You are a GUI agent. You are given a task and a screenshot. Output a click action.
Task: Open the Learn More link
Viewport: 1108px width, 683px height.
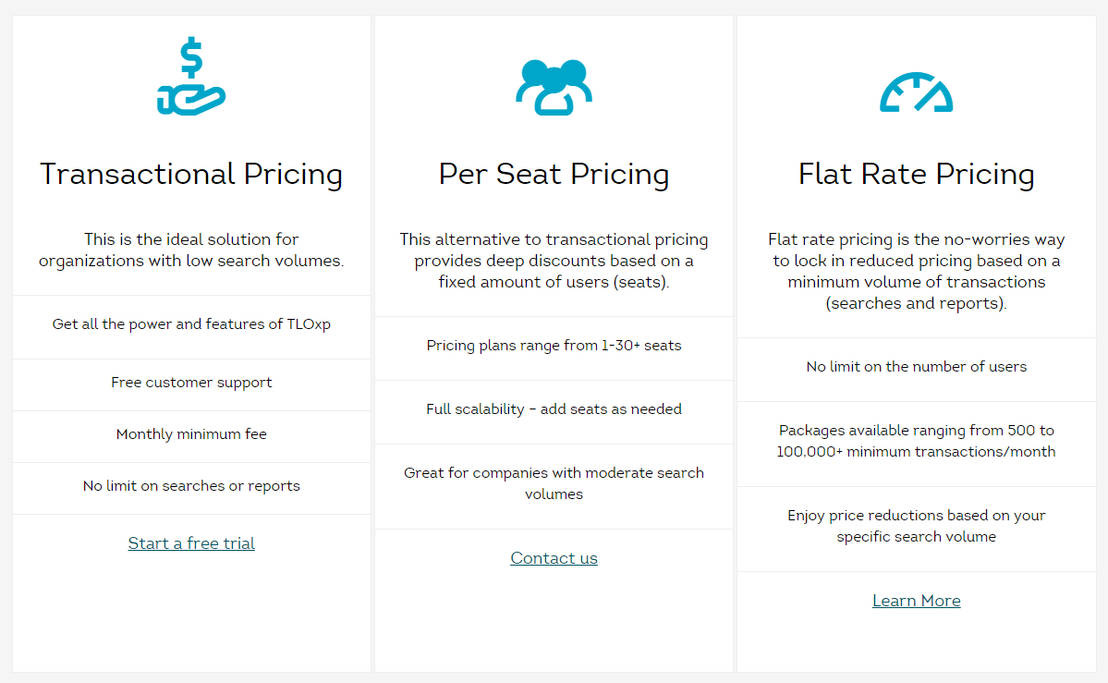[x=916, y=600]
